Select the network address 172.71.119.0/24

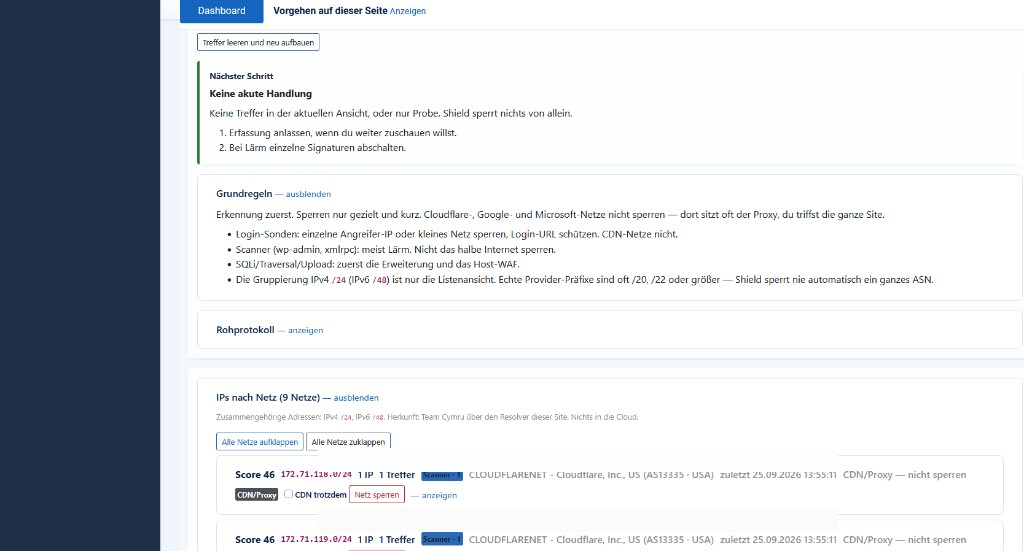(316, 539)
